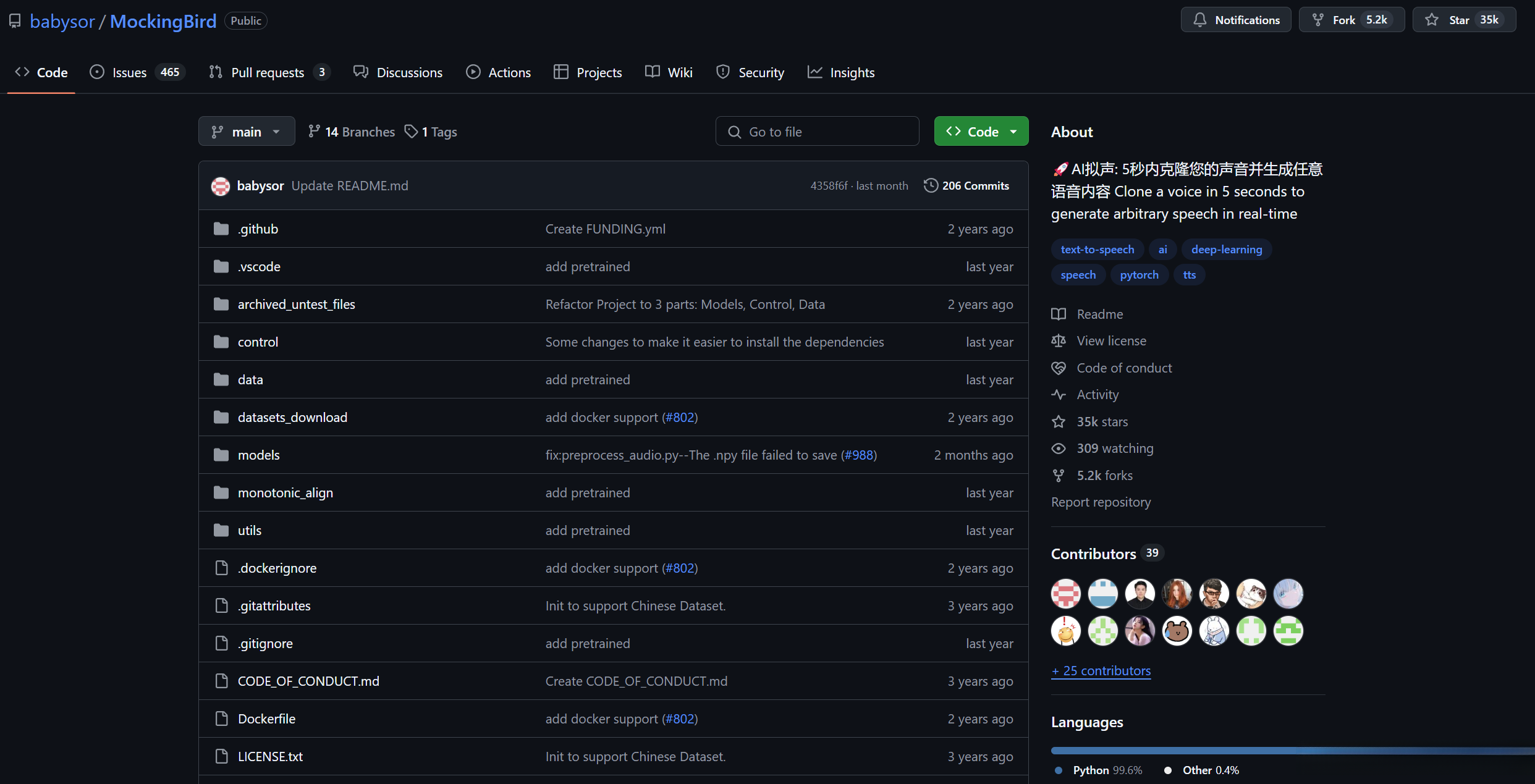This screenshot has height=784, width=1535.
Task: Switch to the Pull requests tab
Action: 269,72
